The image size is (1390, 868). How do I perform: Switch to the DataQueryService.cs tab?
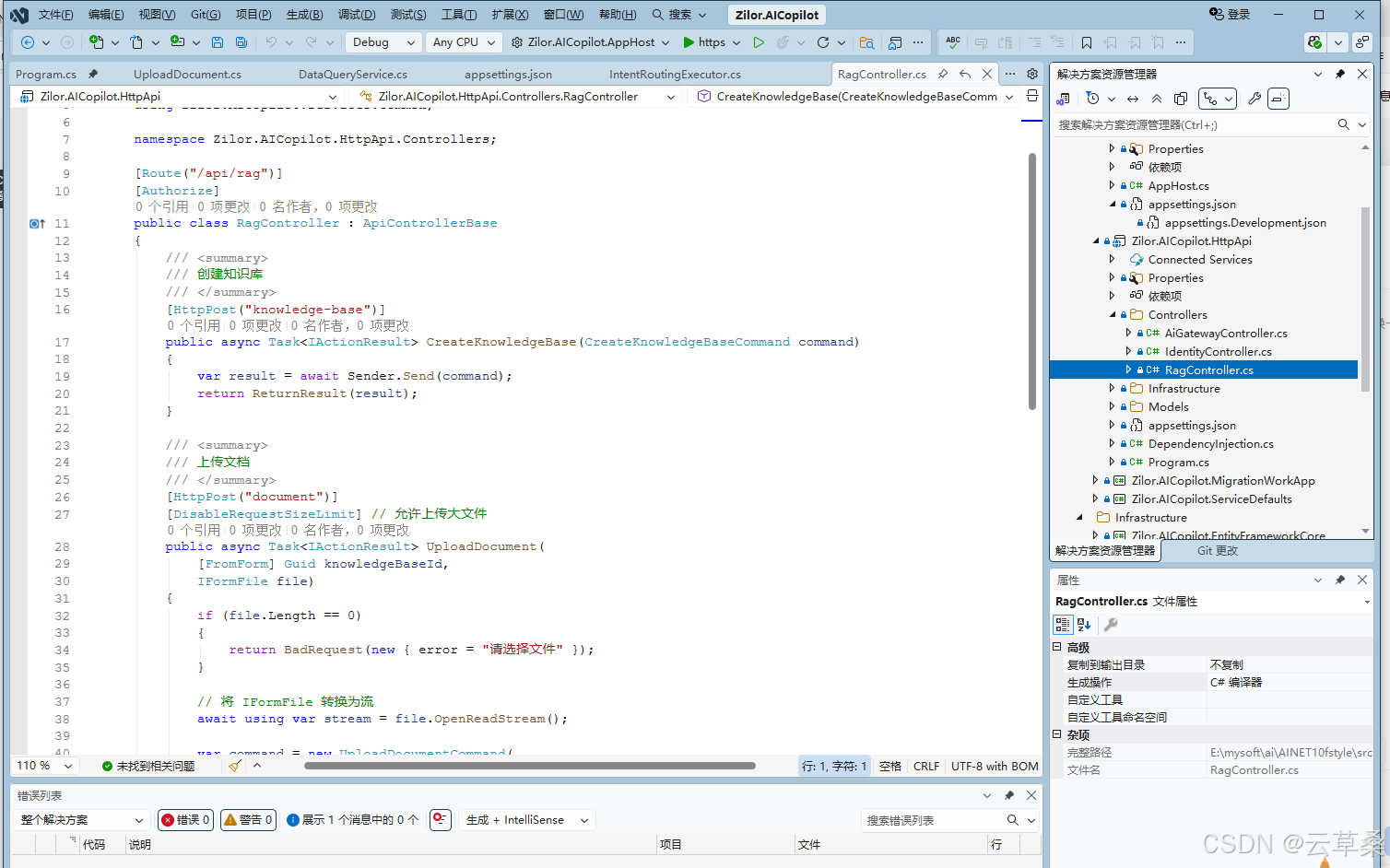(x=353, y=74)
